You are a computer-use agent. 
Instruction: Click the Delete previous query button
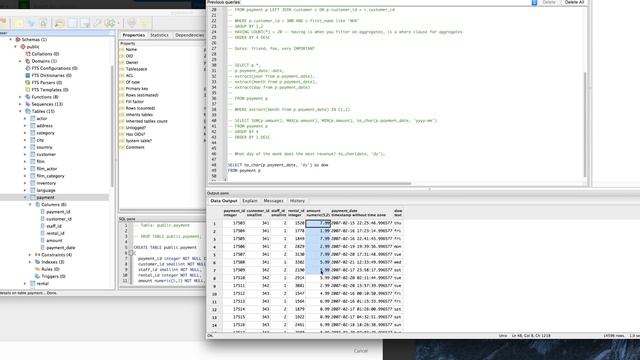coord(549,2)
